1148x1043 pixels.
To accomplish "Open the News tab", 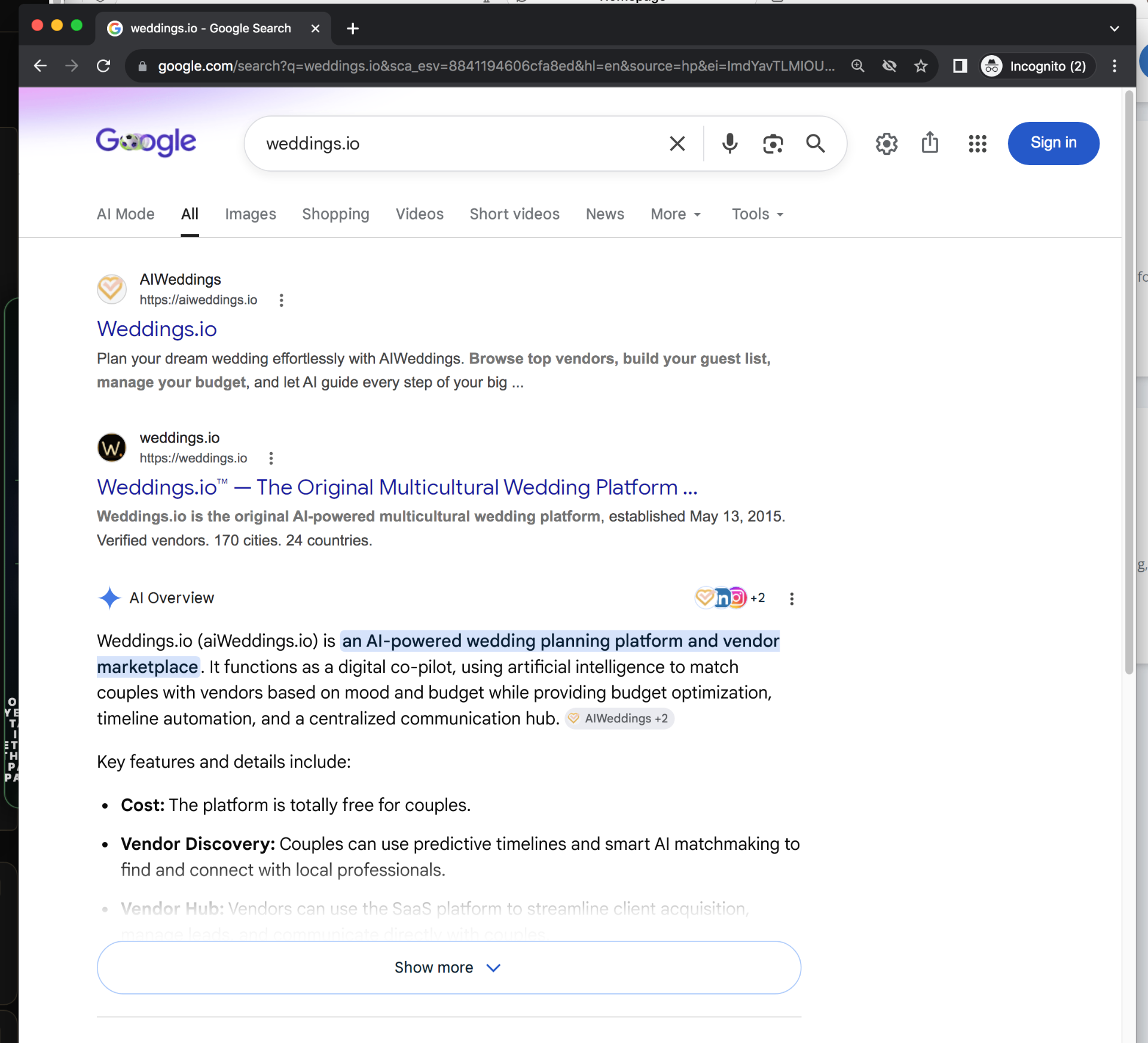I will click(604, 214).
